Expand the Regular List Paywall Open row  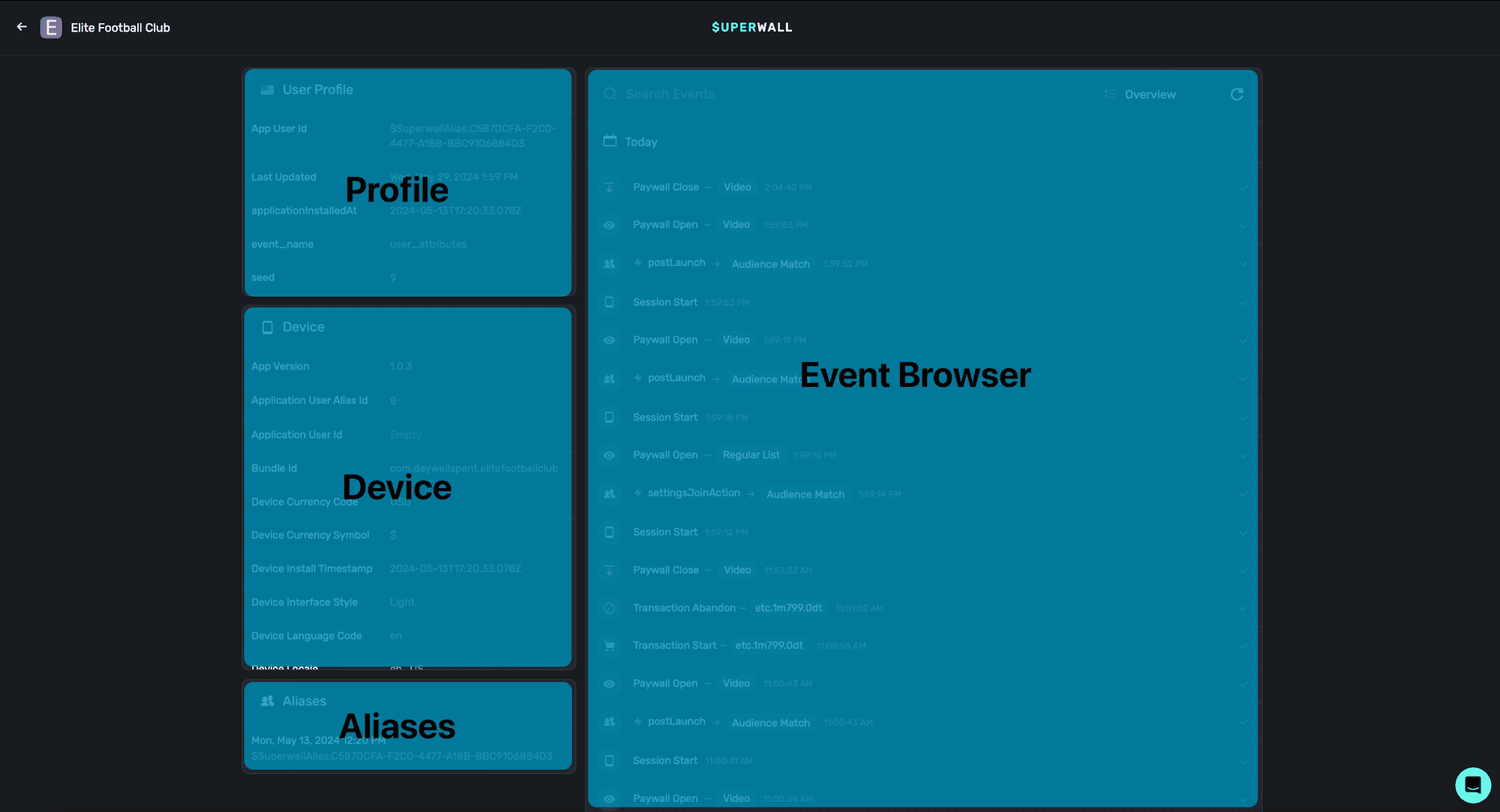click(x=1243, y=456)
